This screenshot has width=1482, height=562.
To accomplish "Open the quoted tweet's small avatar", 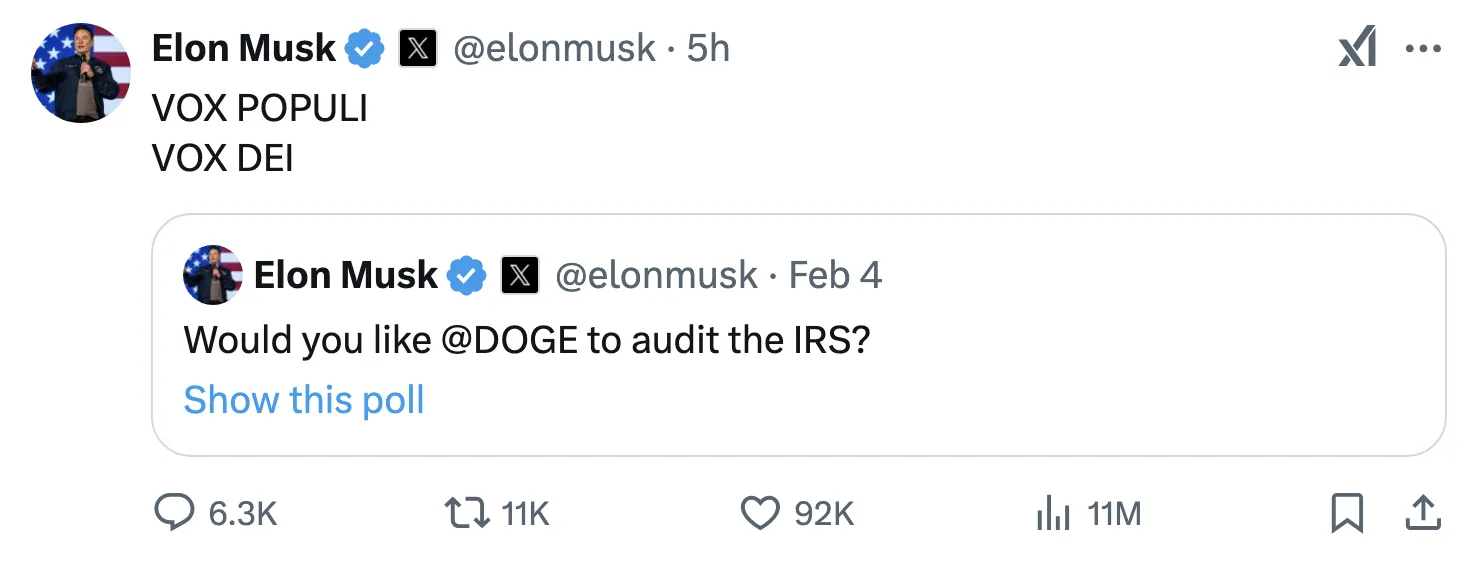I will (x=213, y=275).
